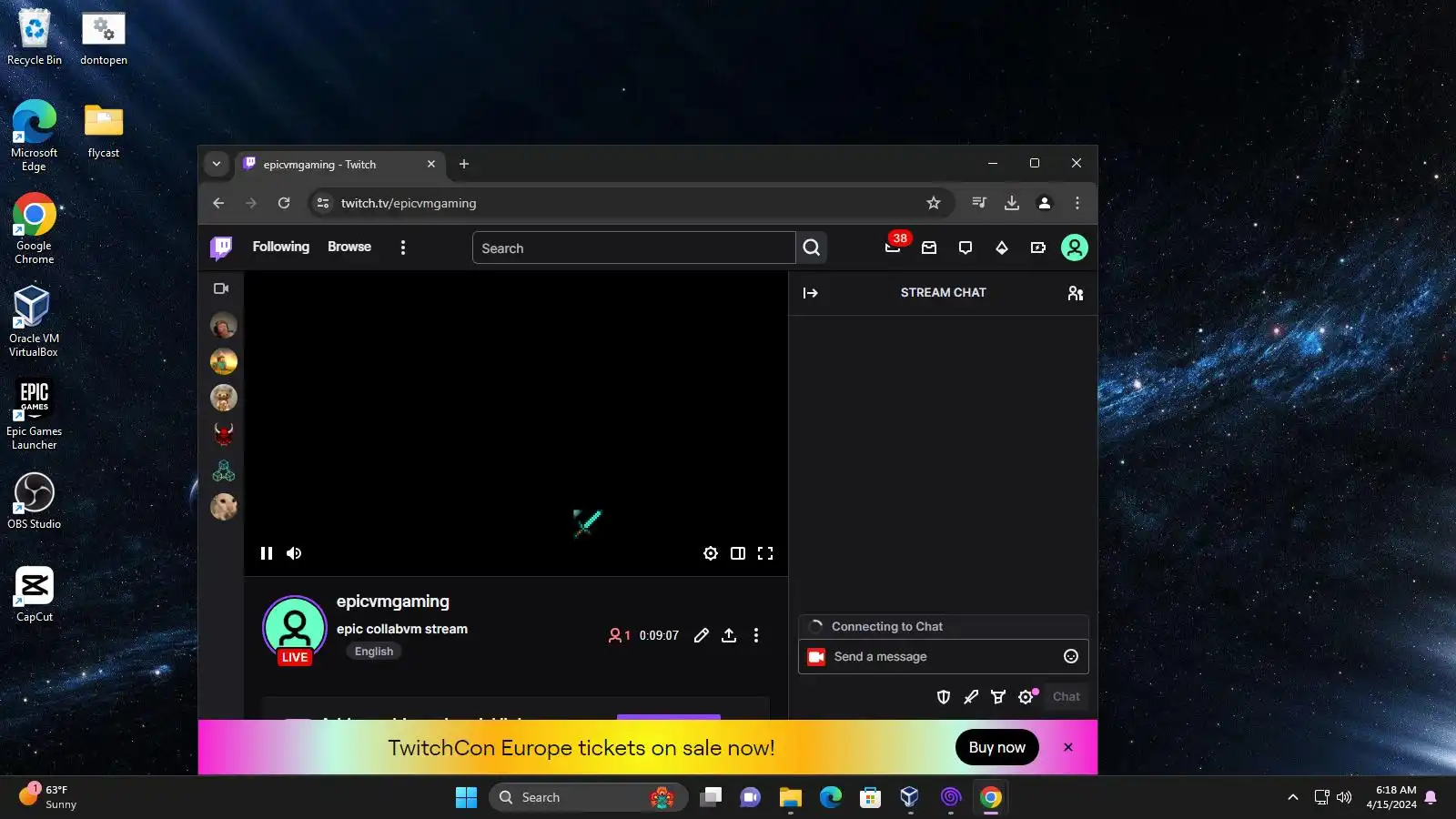The width and height of the screenshot is (1456, 819).
Task: Open the red devil channel avatar
Action: click(224, 434)
